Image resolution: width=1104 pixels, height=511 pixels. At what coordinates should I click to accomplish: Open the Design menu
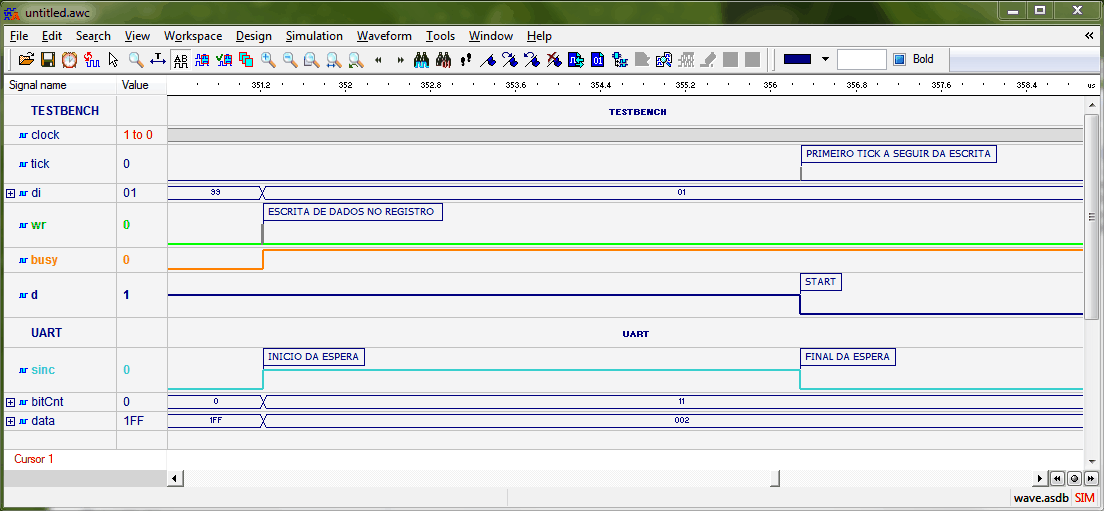[x=253, y=36]
